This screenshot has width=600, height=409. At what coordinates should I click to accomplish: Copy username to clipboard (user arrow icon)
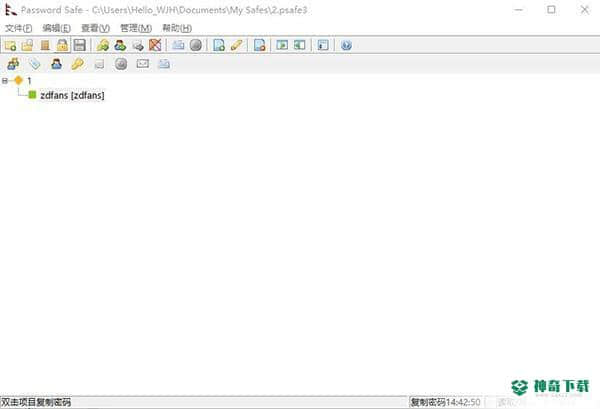[120, 45]
